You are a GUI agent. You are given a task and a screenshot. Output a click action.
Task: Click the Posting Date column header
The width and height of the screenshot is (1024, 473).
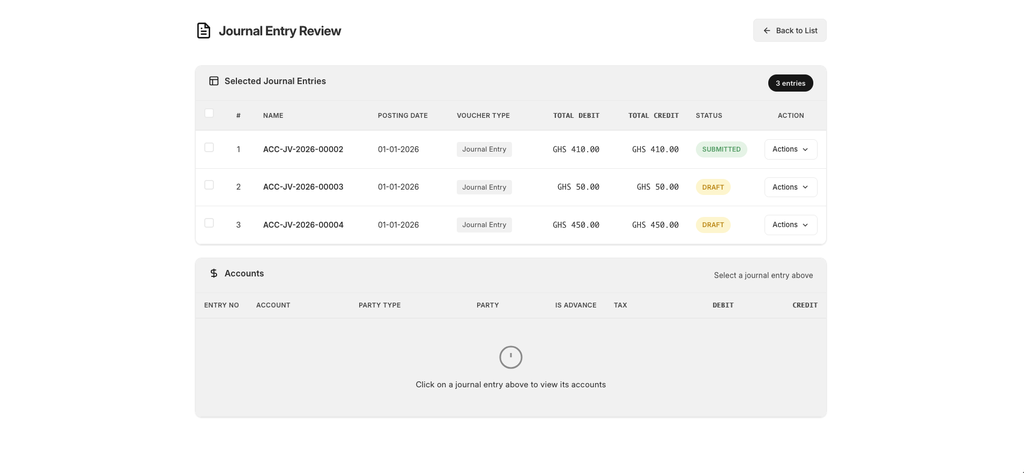(x=402, y=116)
